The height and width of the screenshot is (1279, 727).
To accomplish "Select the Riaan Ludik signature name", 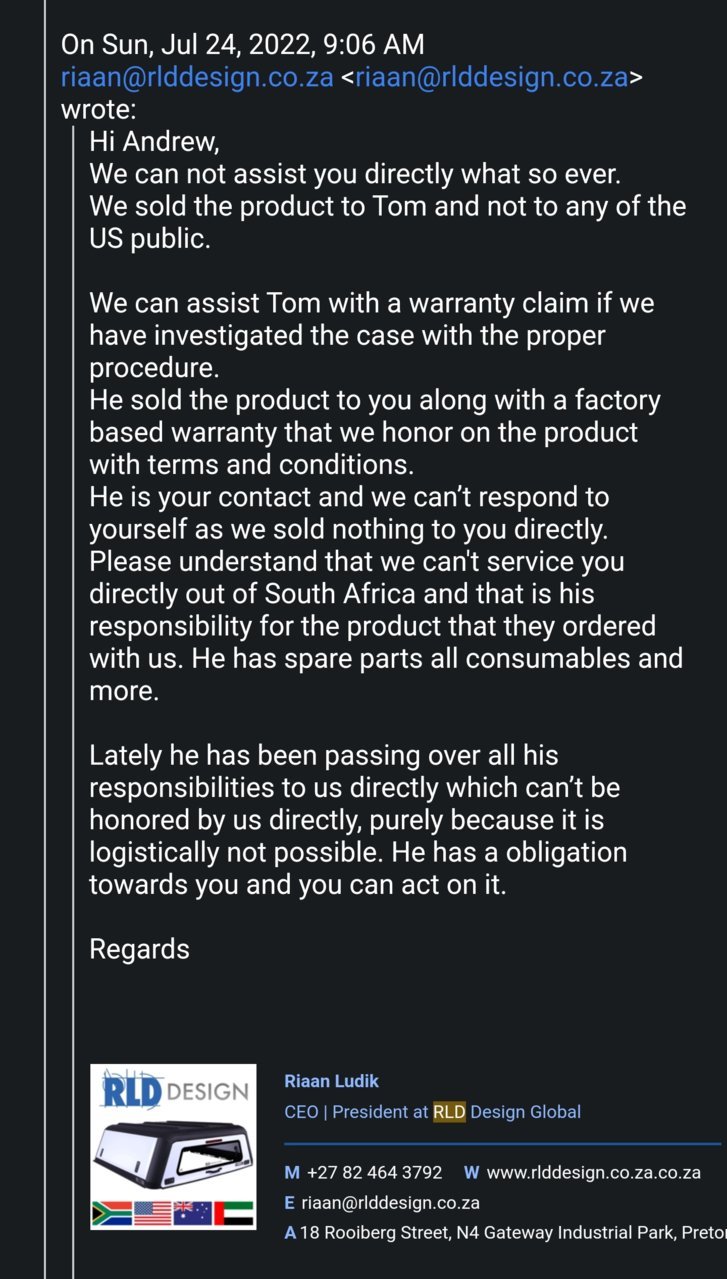I will (332, 1081).
